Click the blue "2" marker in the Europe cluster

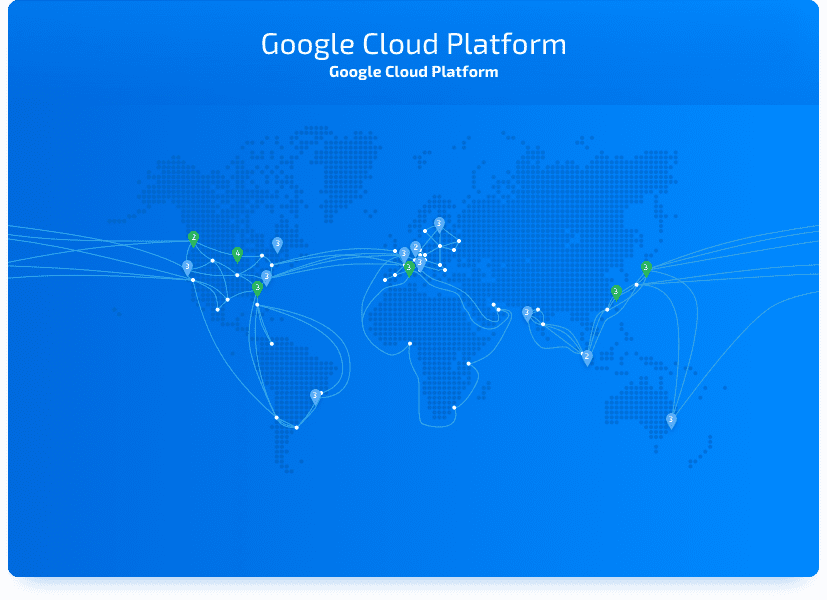[x=416, y=246]
